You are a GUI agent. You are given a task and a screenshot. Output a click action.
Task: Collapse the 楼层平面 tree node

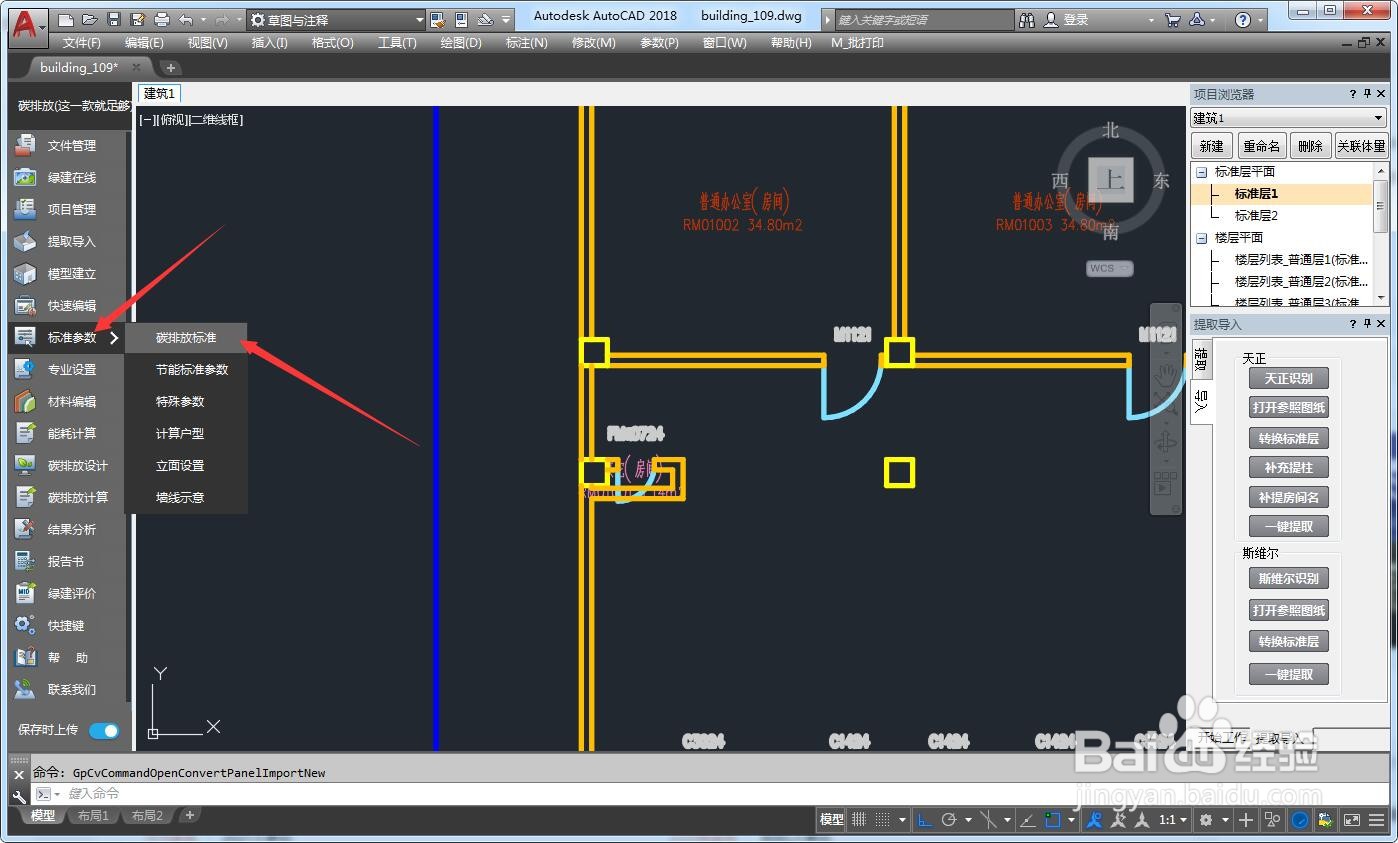point(1202,238)
